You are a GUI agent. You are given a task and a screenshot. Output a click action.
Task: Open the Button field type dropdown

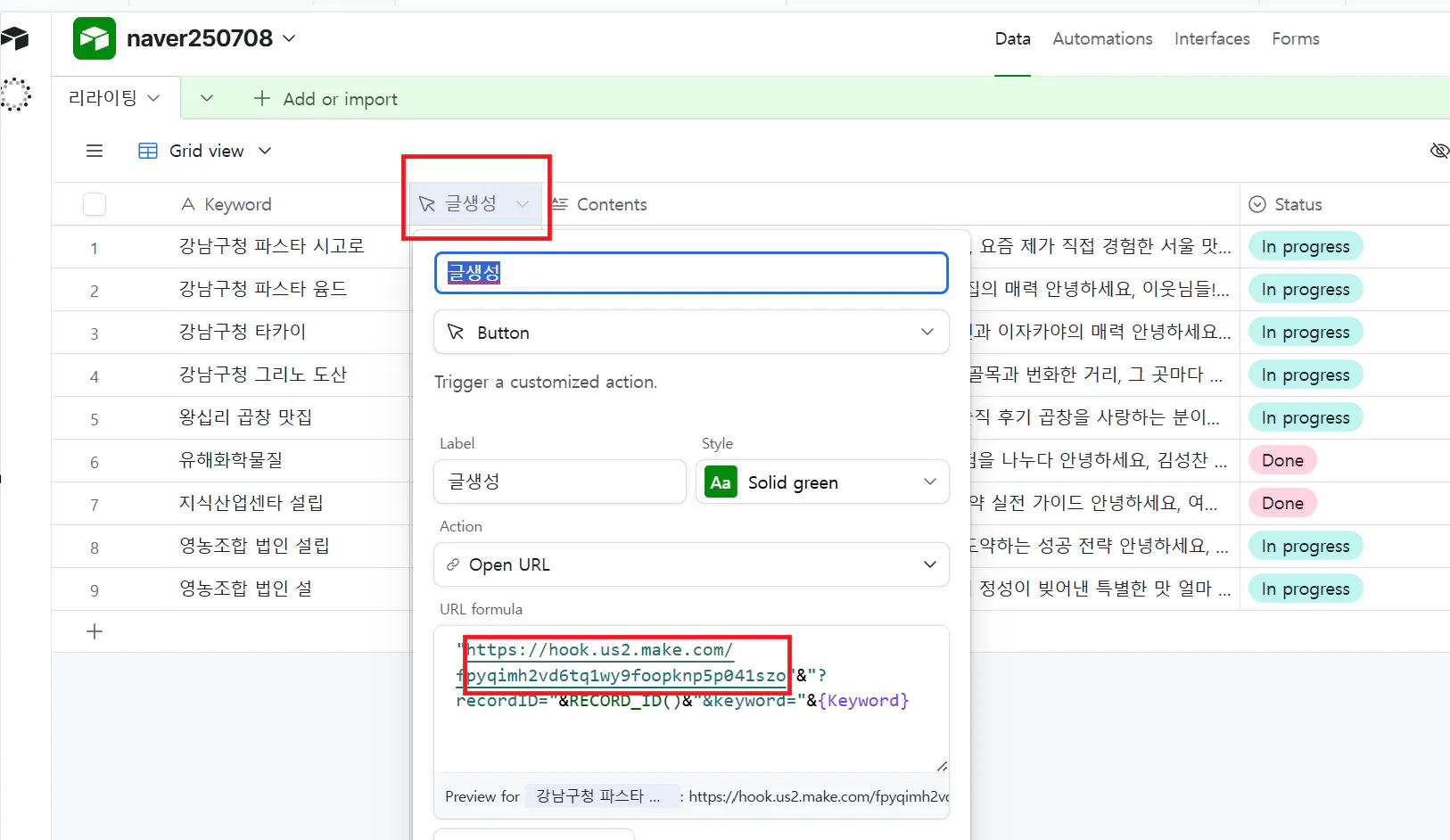point(691,332)
